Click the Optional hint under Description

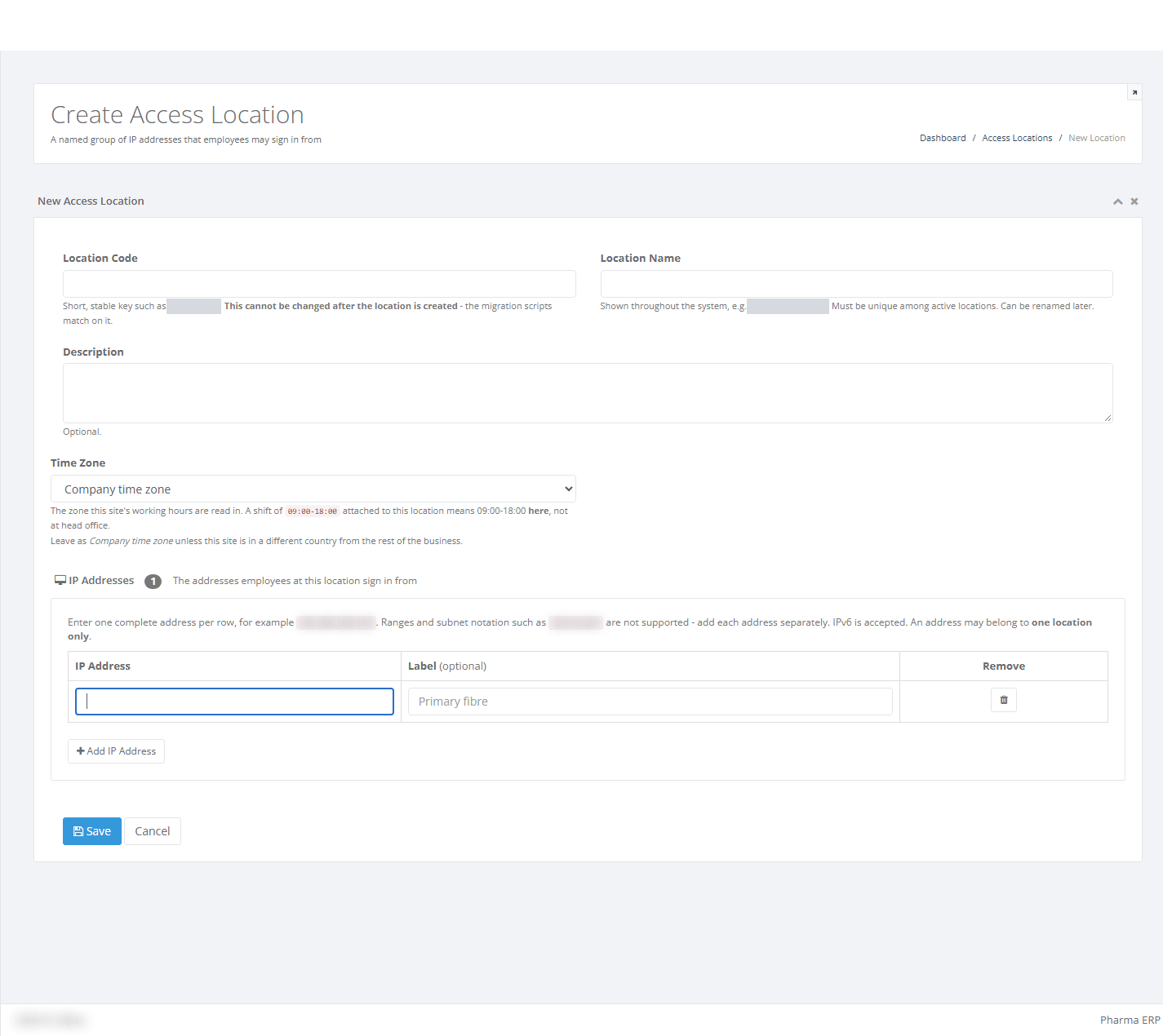tap(82, 432)
